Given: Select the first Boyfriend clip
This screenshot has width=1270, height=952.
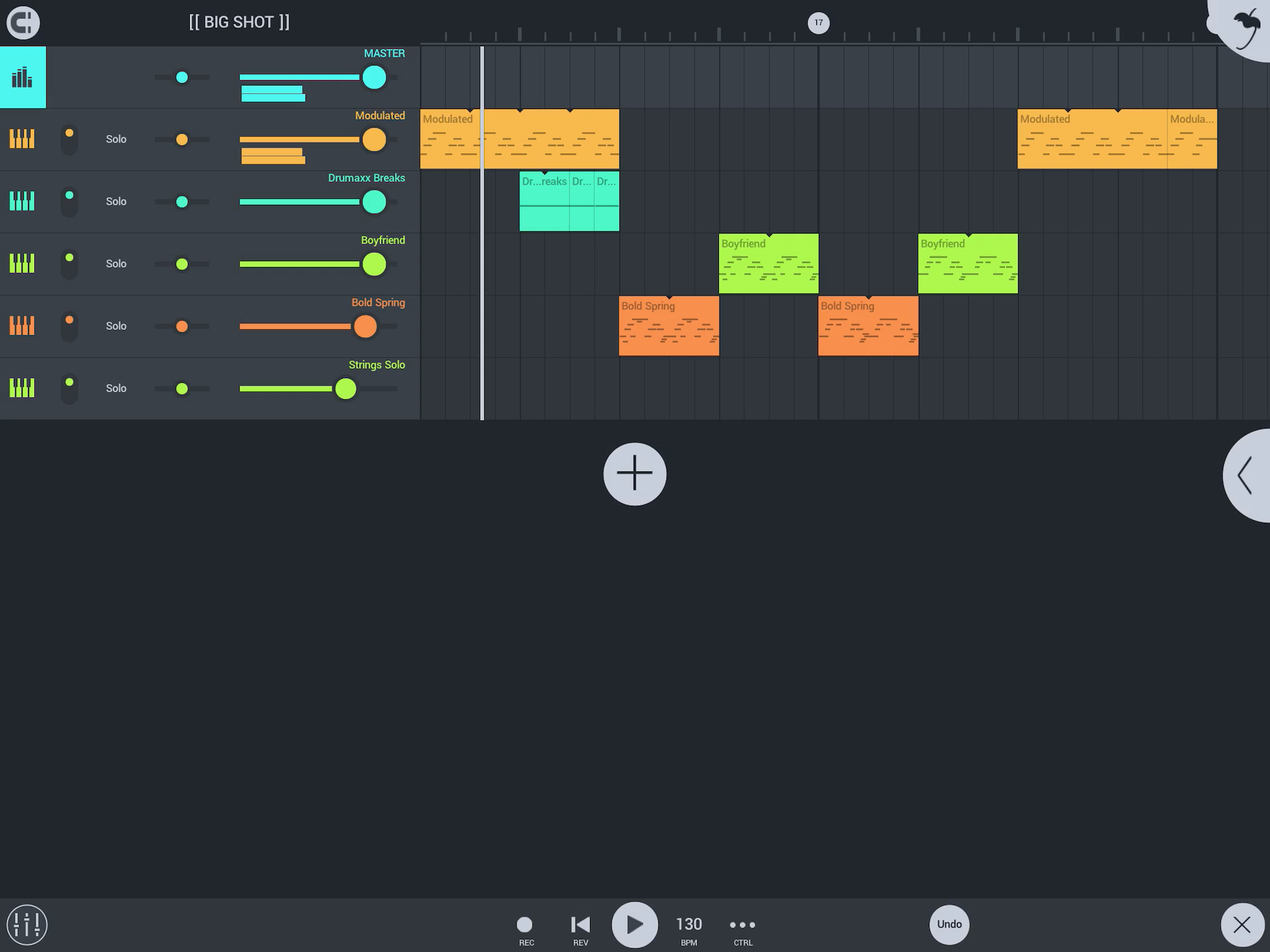Looking at the screenshot, I should point(769,263).
